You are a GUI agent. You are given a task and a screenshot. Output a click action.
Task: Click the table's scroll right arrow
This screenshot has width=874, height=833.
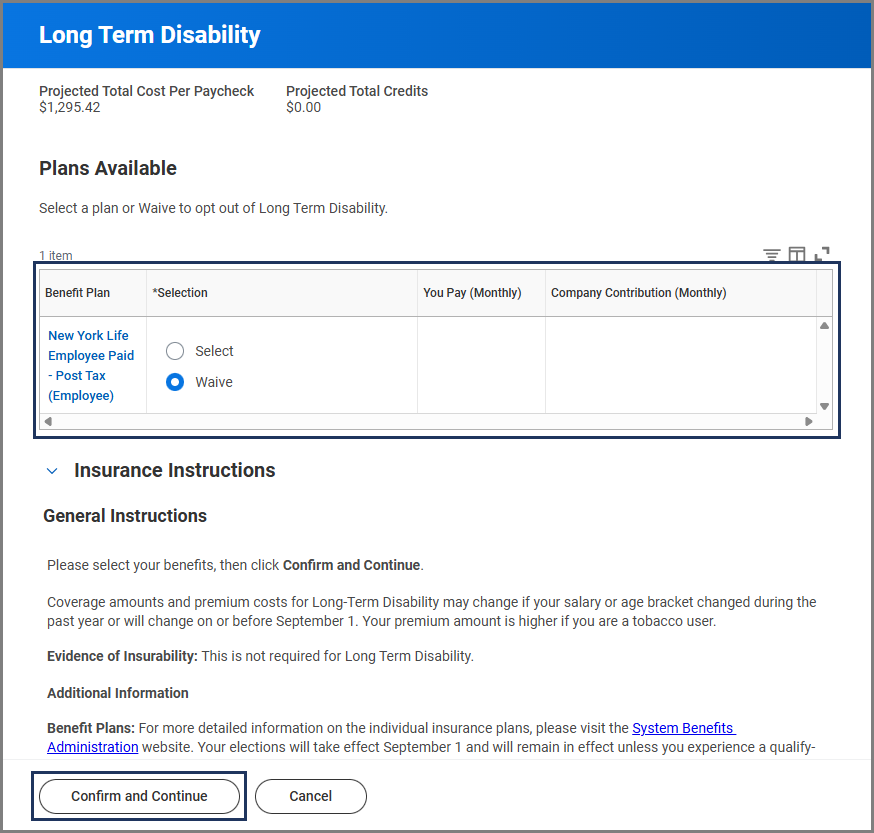pos(809,421)
